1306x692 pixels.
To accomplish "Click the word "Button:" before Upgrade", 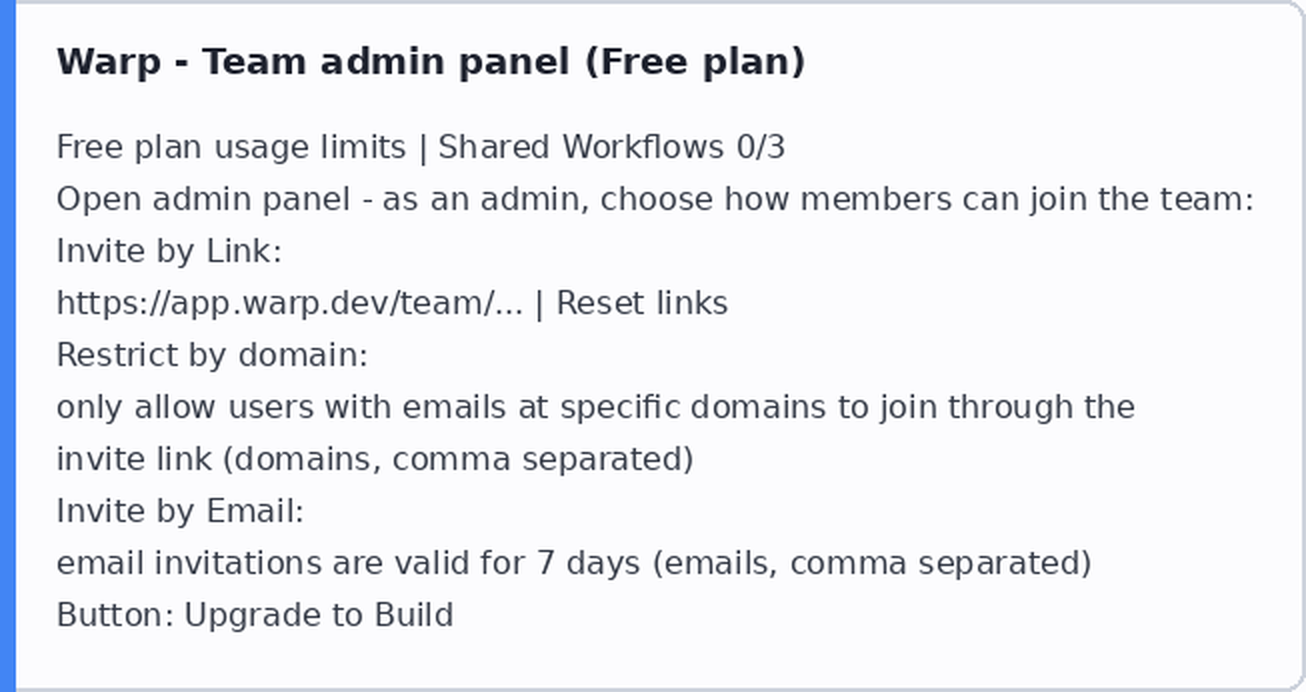I will (x=116, y=614).
